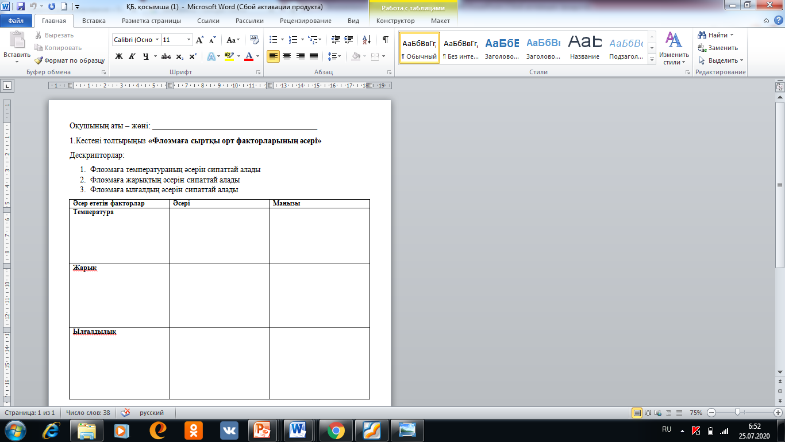Image resolution: width=785 pixels, height=442 pixels.
Task: Switch to the Ссылки tab
Action: tap(208, 21)
